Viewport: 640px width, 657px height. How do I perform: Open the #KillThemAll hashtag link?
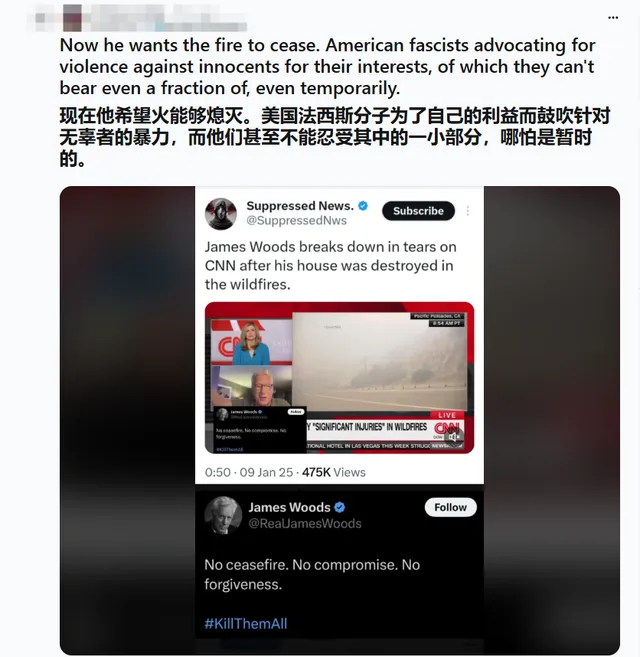click(246, 623)
